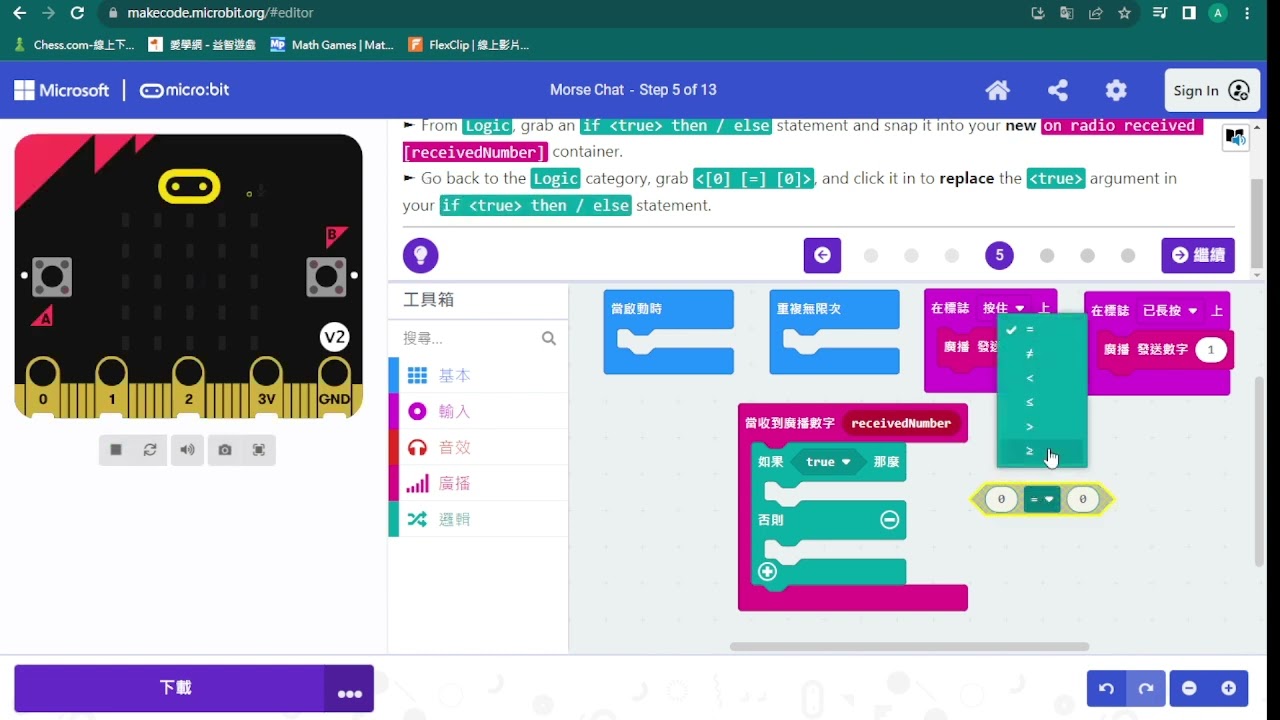Screen dimensions: 1280x720
Task: Click the receivedNumber variable pill
Action: pyautogui.click(x=901, y=423)
